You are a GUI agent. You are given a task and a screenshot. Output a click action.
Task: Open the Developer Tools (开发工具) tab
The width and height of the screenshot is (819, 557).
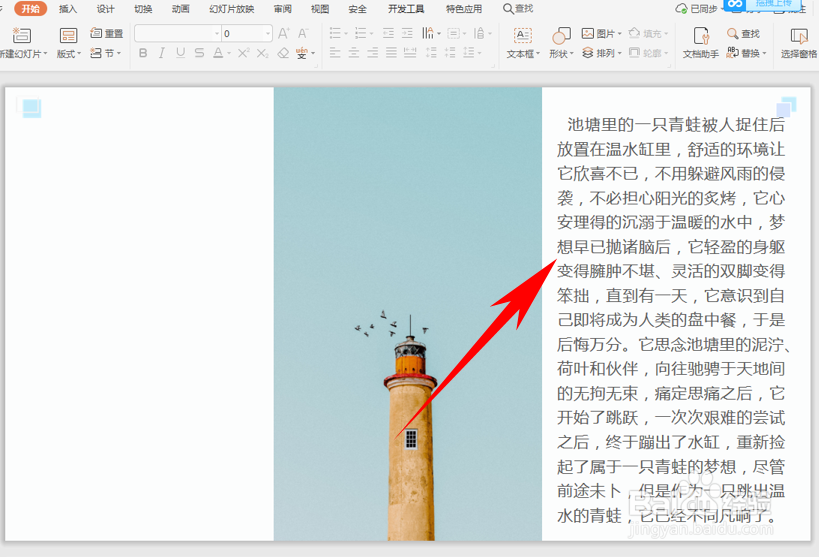(406, 9)
